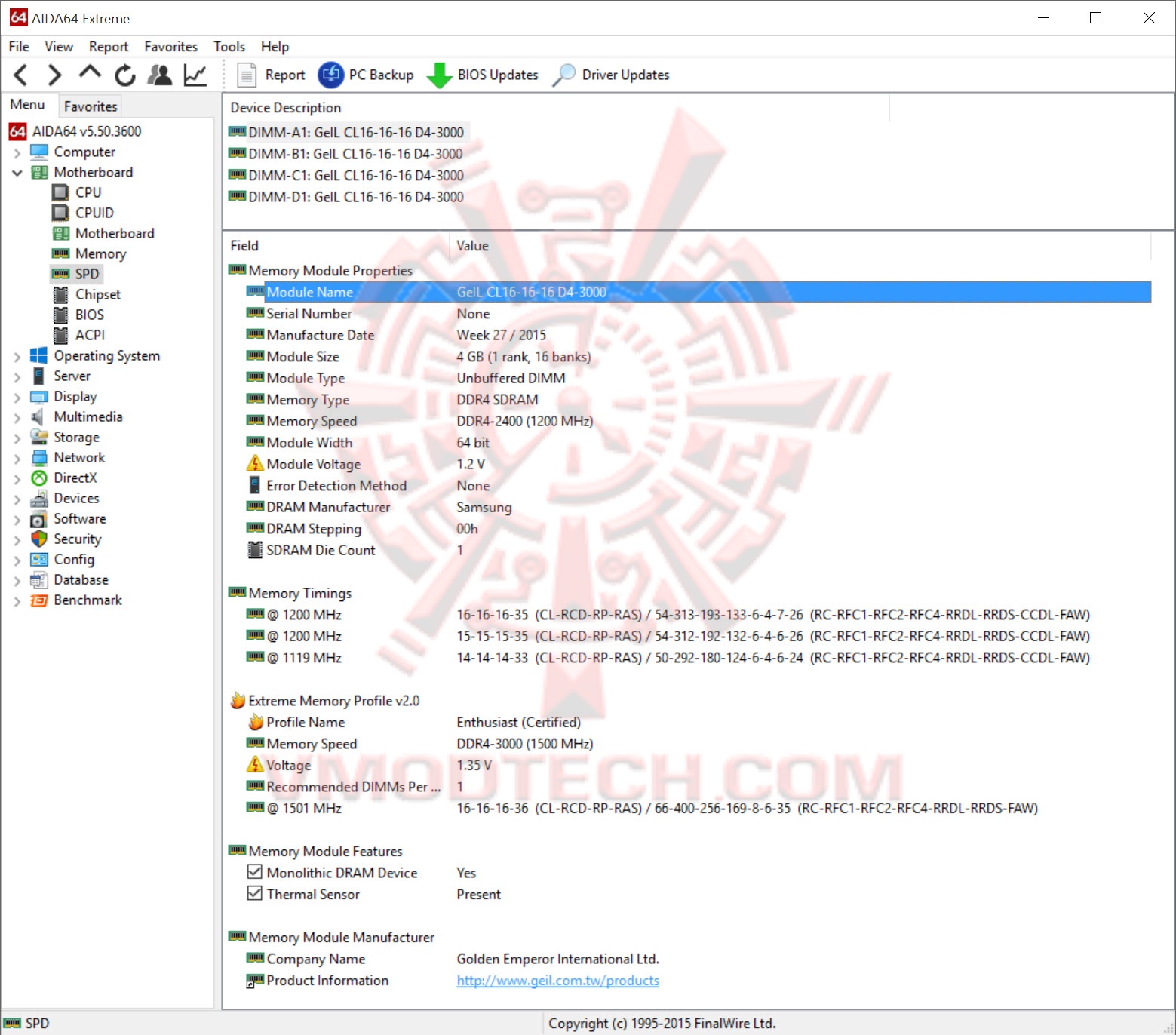
Task: Click the Operating System Windows logo icon
Action: 38,355
